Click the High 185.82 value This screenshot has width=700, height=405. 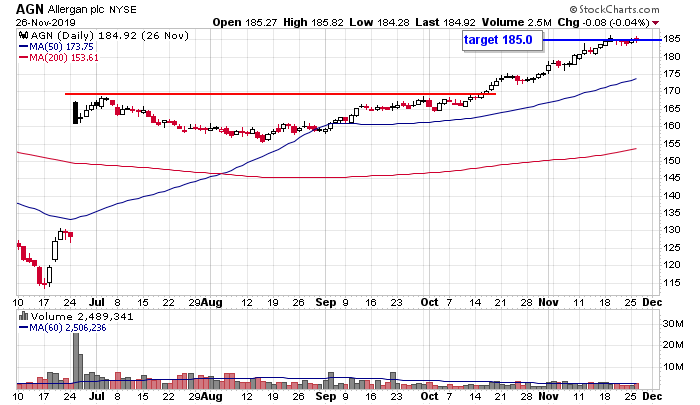[313, 22]
